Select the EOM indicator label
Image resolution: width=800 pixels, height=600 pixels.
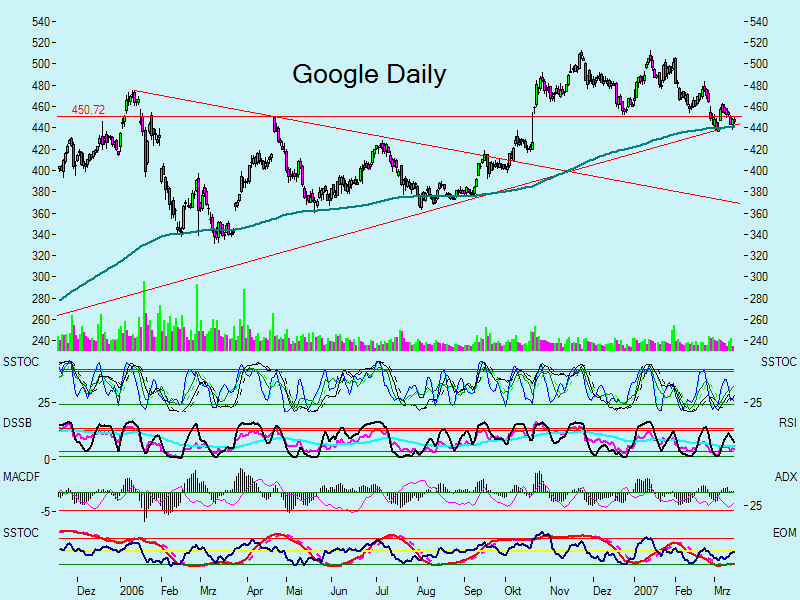[x=785, y=533]
